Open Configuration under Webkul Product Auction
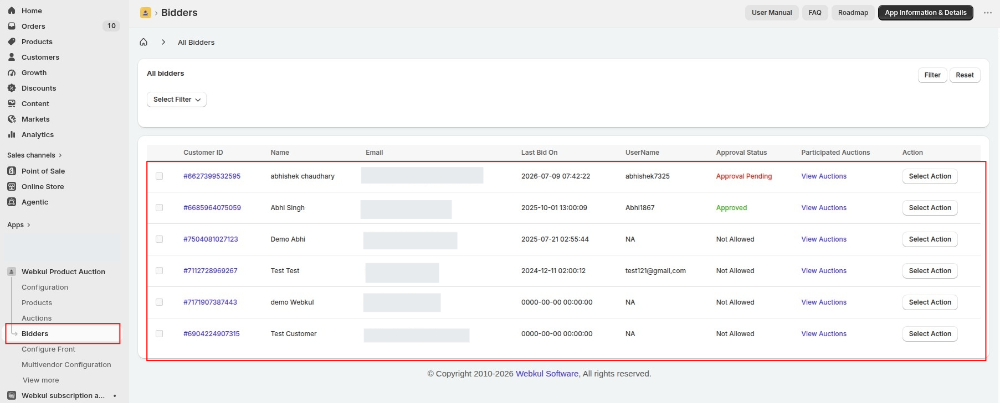 pyautogui.click(x=45, y=288)
